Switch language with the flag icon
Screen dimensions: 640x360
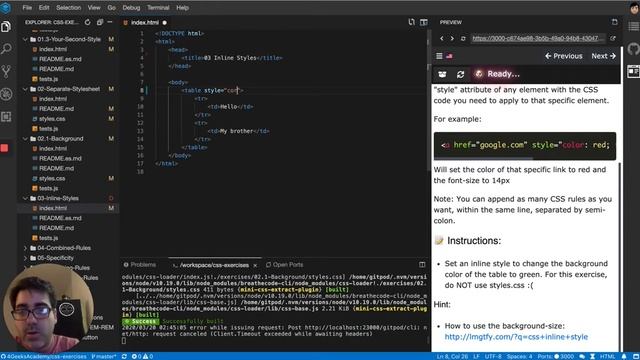tap(449, 56)
